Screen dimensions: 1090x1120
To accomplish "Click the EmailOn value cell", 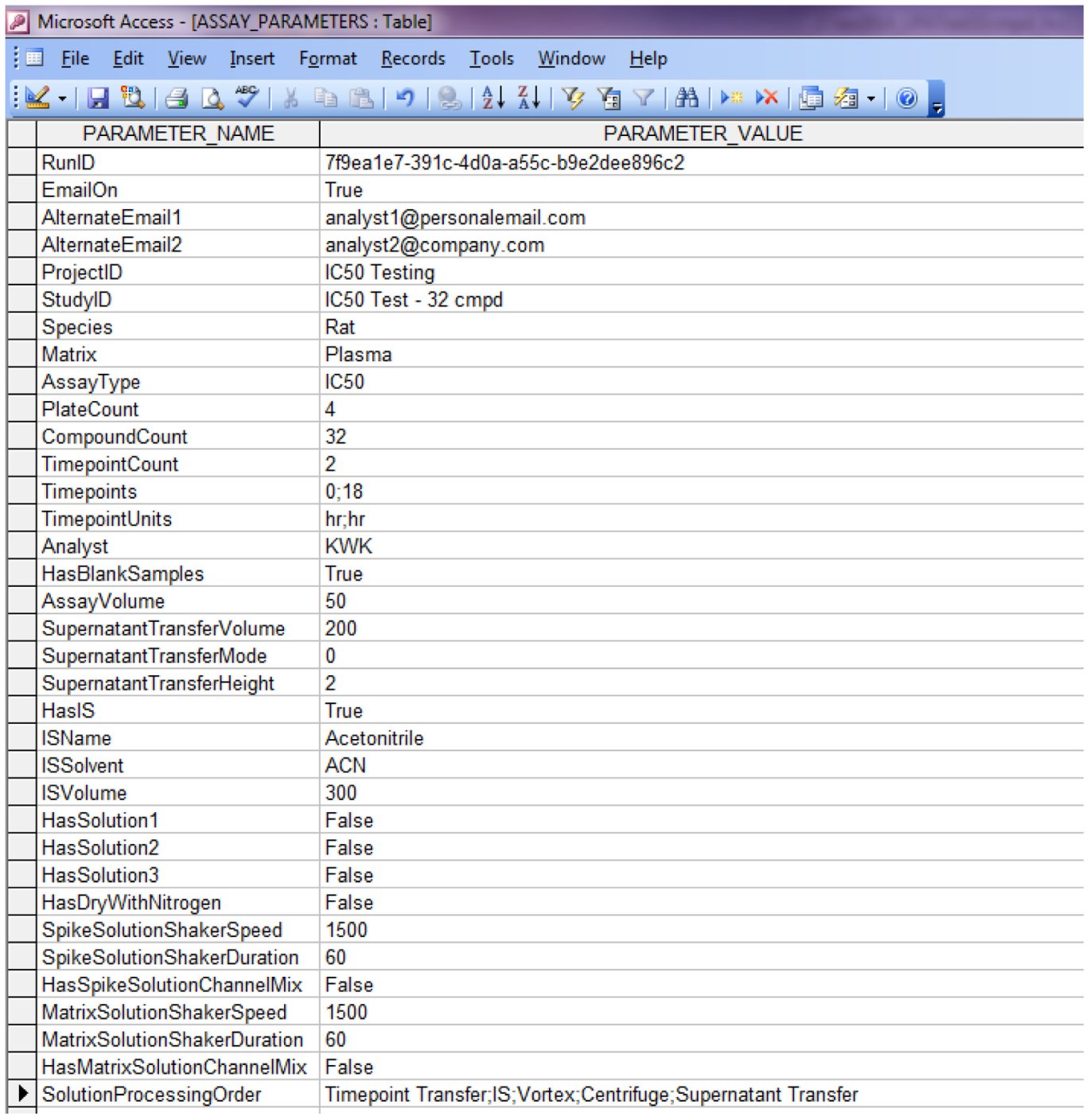I will coord(702,190).
